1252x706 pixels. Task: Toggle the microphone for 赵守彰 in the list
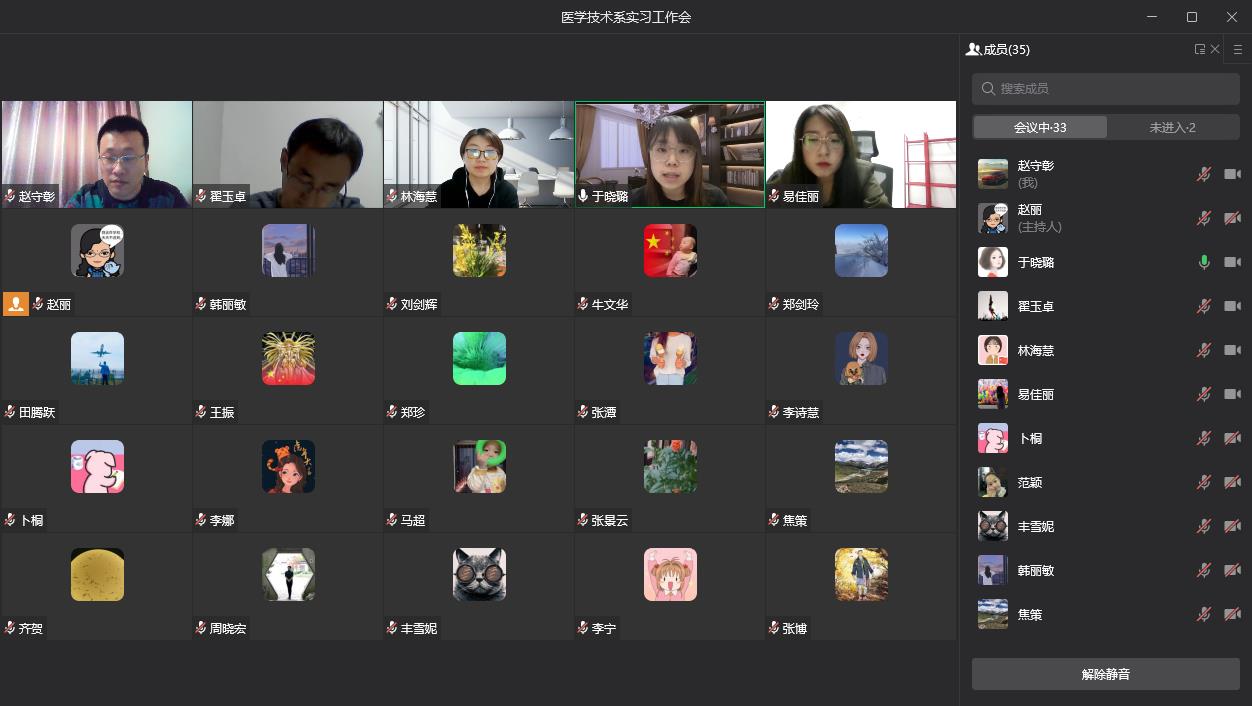(1204, 174)
